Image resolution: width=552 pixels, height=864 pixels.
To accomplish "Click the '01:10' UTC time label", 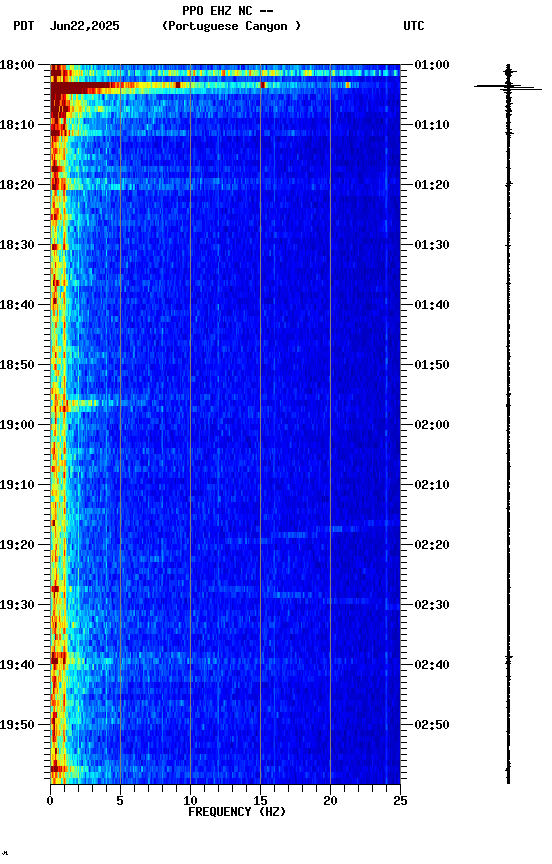I will (x=432, y=125).
